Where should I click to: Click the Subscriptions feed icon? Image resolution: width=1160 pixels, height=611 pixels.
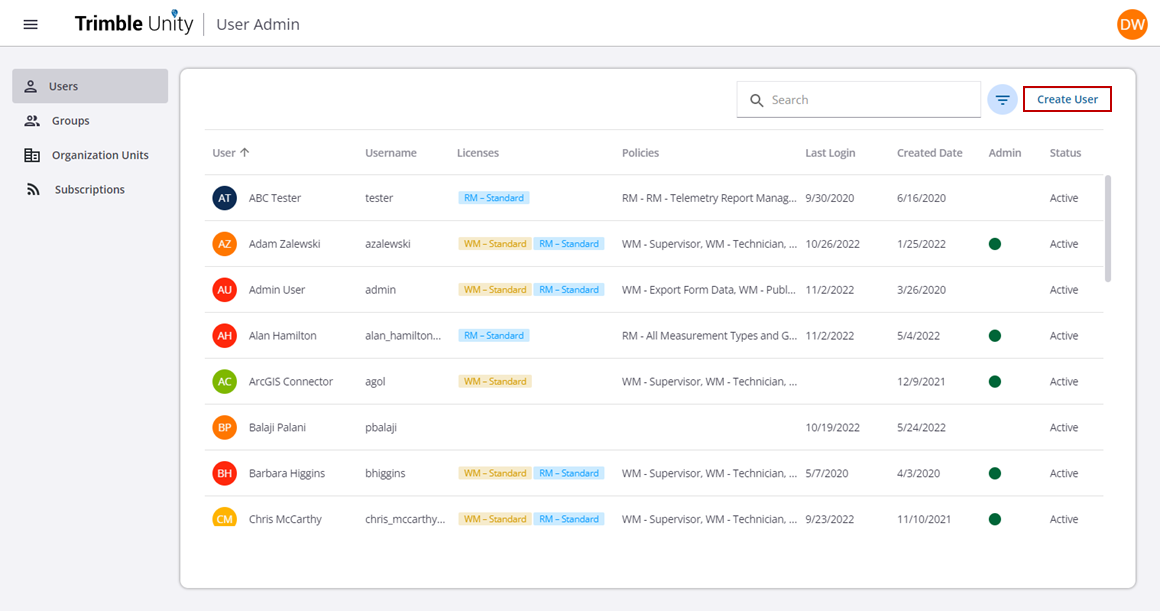coord(32,189)
